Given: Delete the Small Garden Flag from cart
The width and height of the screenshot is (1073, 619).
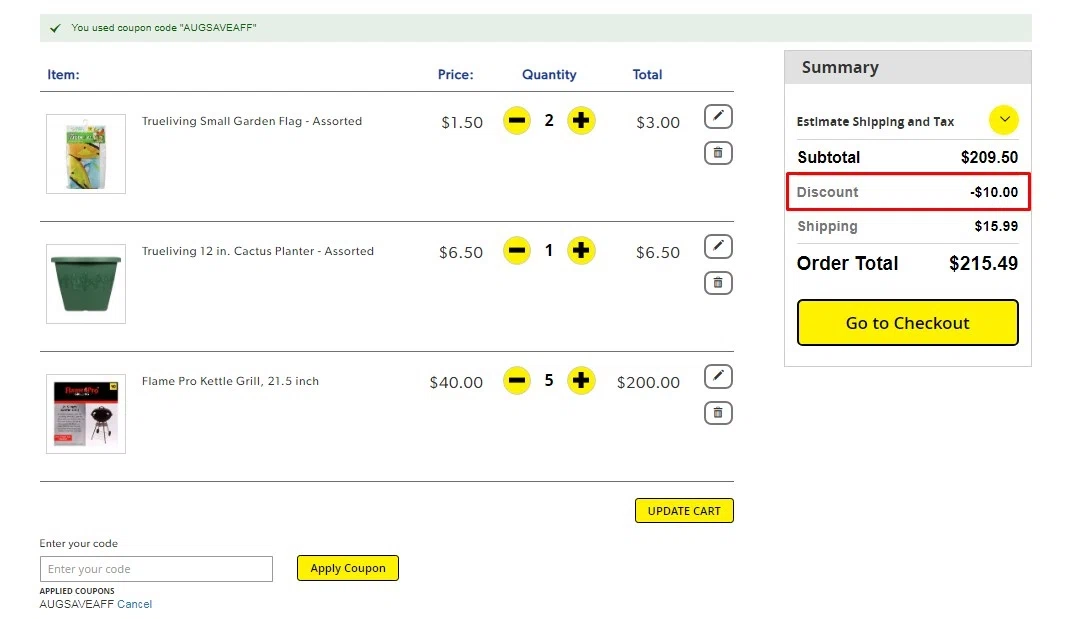Looking at the screenshot, I should (718, 153).
